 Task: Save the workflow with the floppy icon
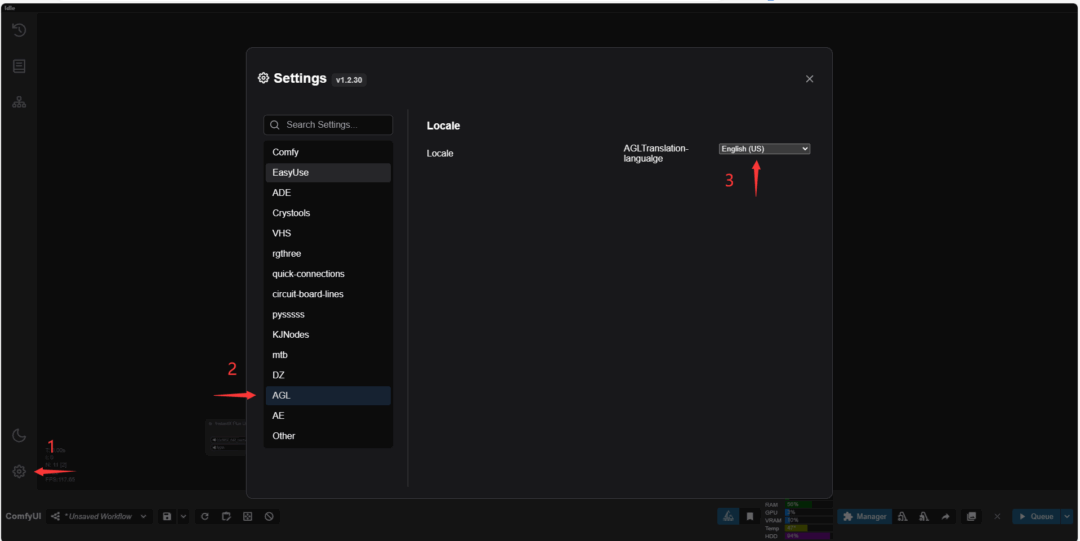[x=167, y=516]
